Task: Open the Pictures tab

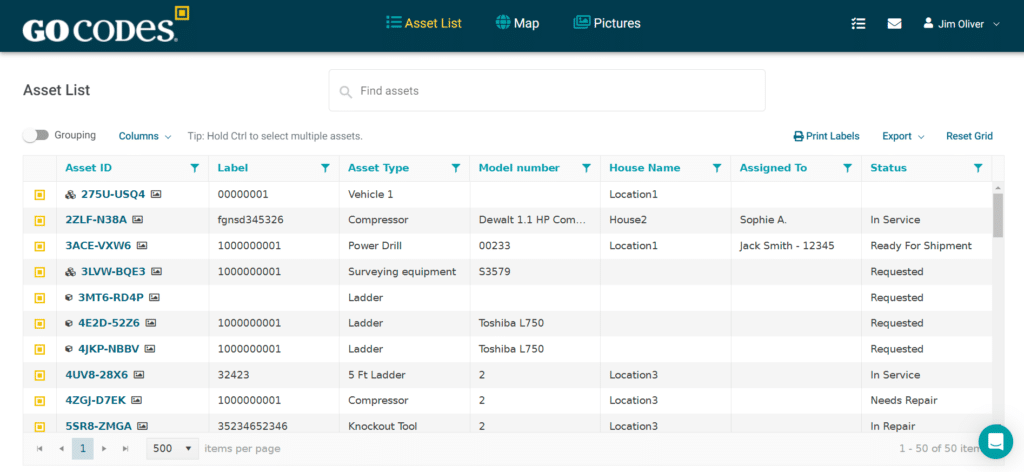Action: tap(606, 23)
